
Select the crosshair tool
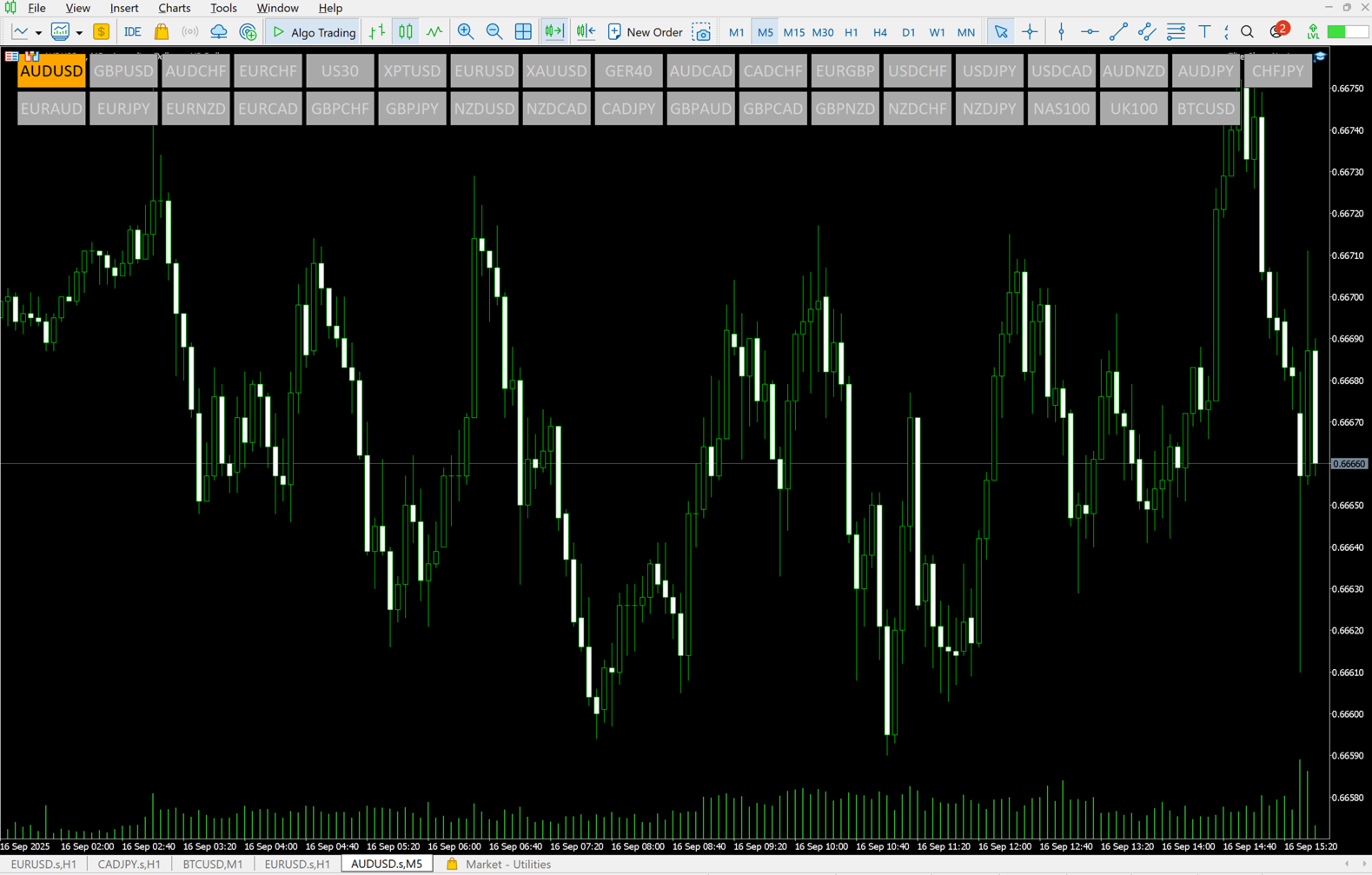1030,32
